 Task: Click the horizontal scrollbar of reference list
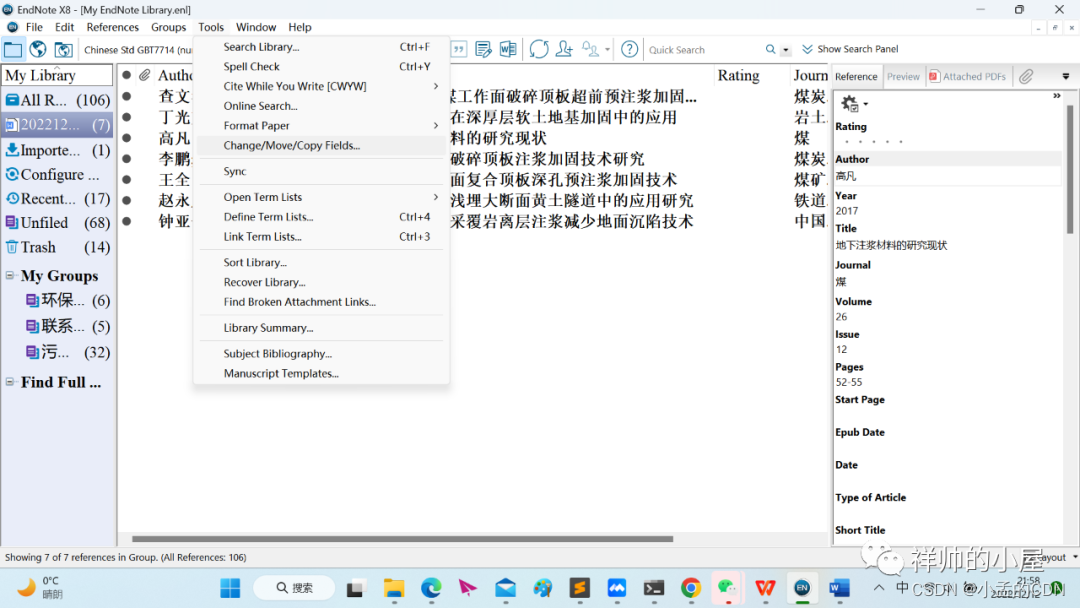402,539
